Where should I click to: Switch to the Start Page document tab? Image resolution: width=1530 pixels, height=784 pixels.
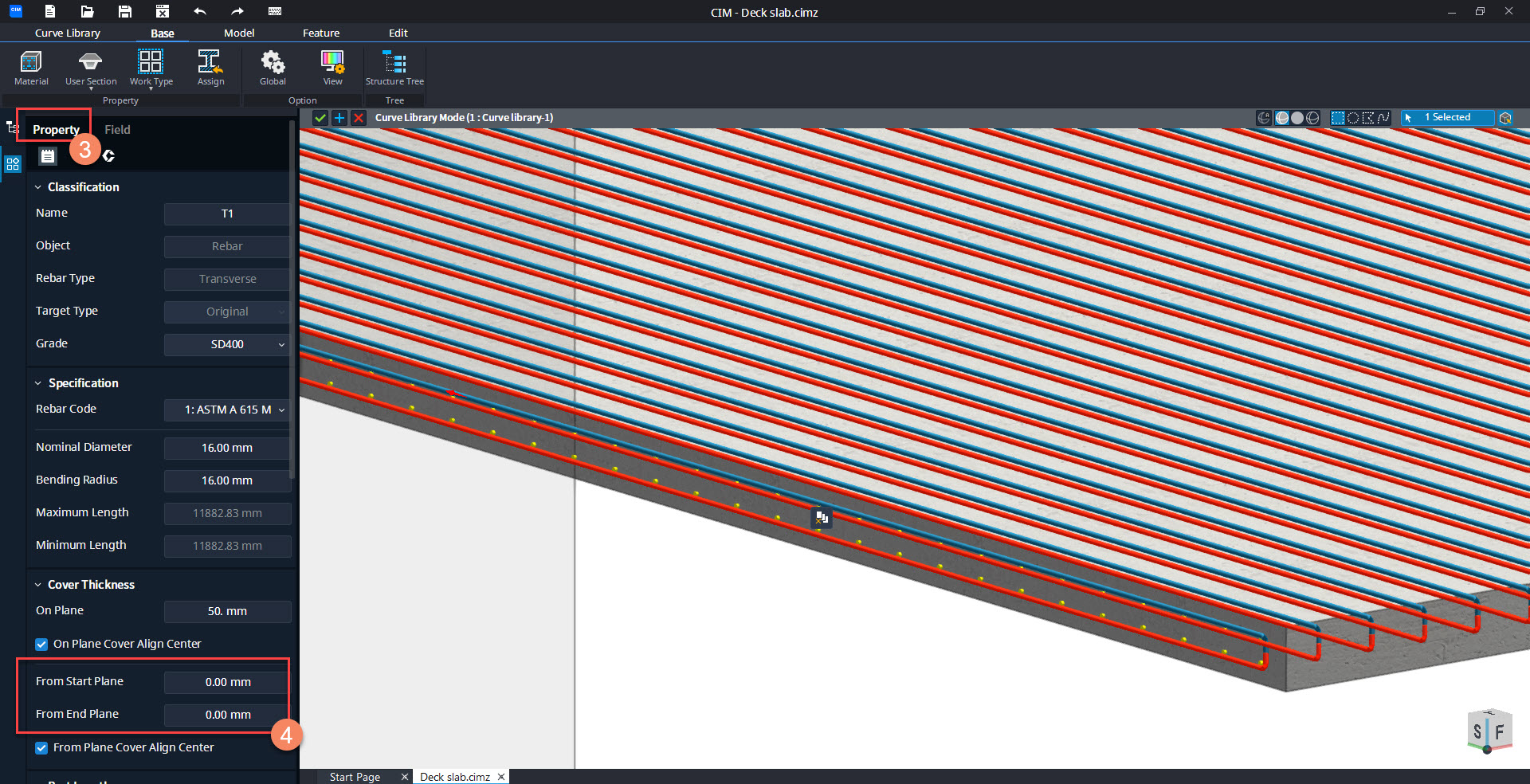355,777
